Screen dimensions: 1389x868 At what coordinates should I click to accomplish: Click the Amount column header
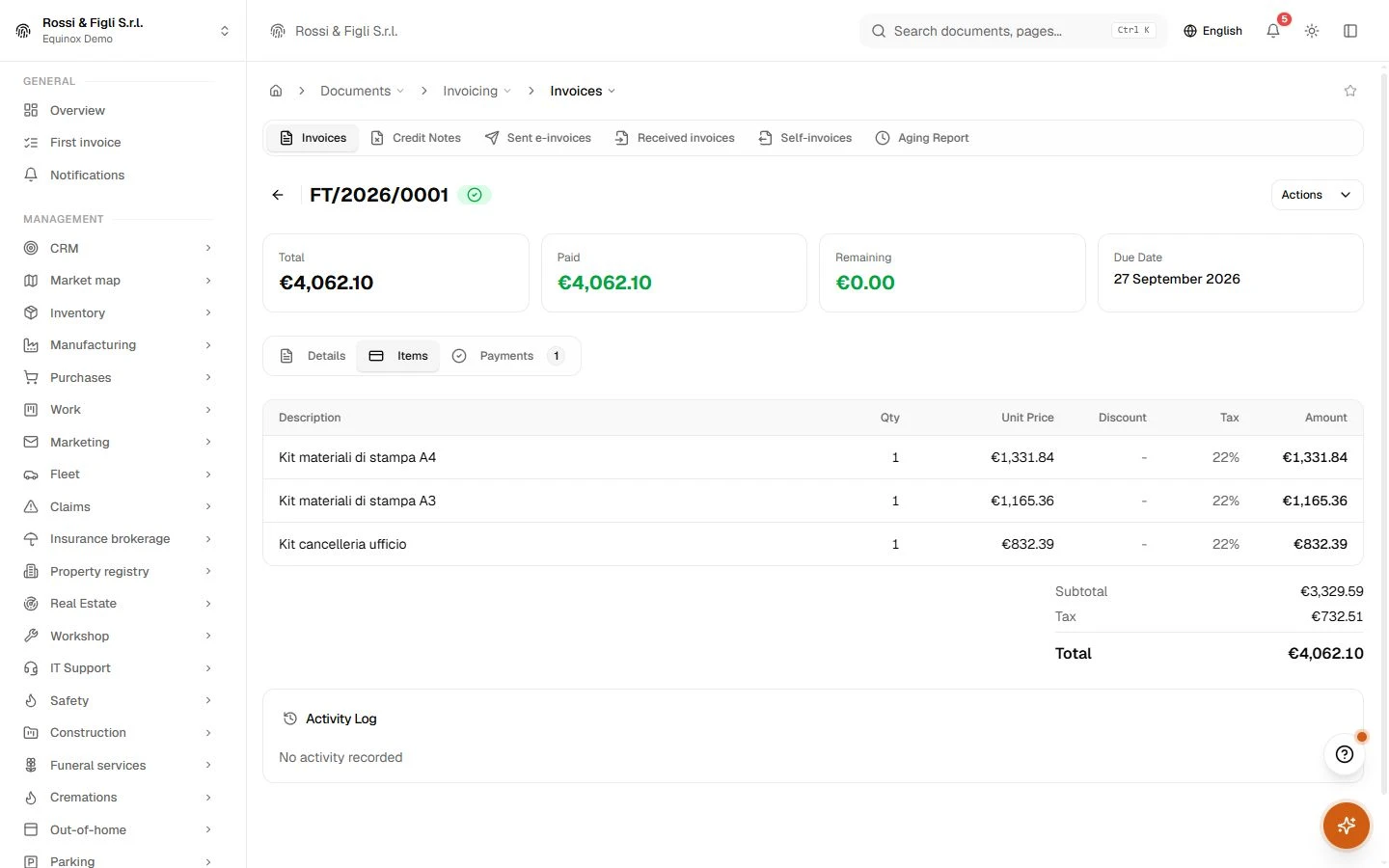(1326, 418)
